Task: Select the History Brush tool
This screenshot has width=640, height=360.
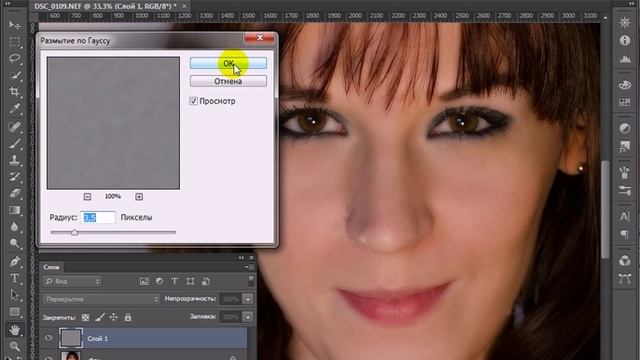Action: click(14, 177)
